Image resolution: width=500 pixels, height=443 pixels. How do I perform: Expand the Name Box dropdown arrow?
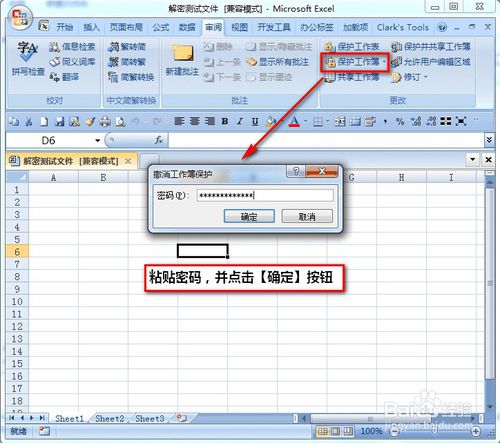[x=98, y=140]
